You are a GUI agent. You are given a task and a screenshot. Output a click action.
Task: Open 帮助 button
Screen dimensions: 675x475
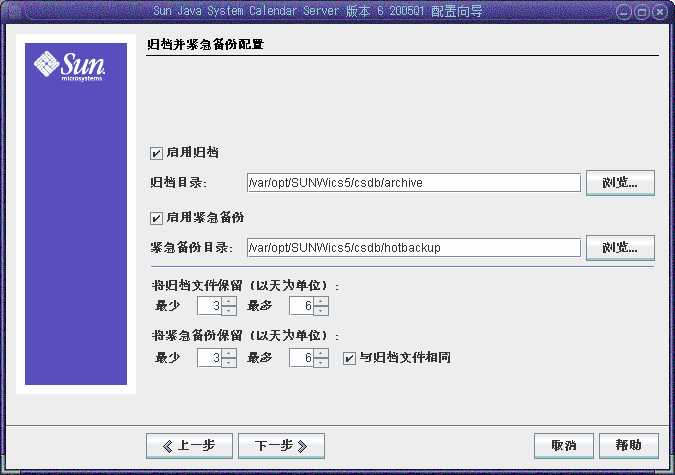[x=629, y=446]
